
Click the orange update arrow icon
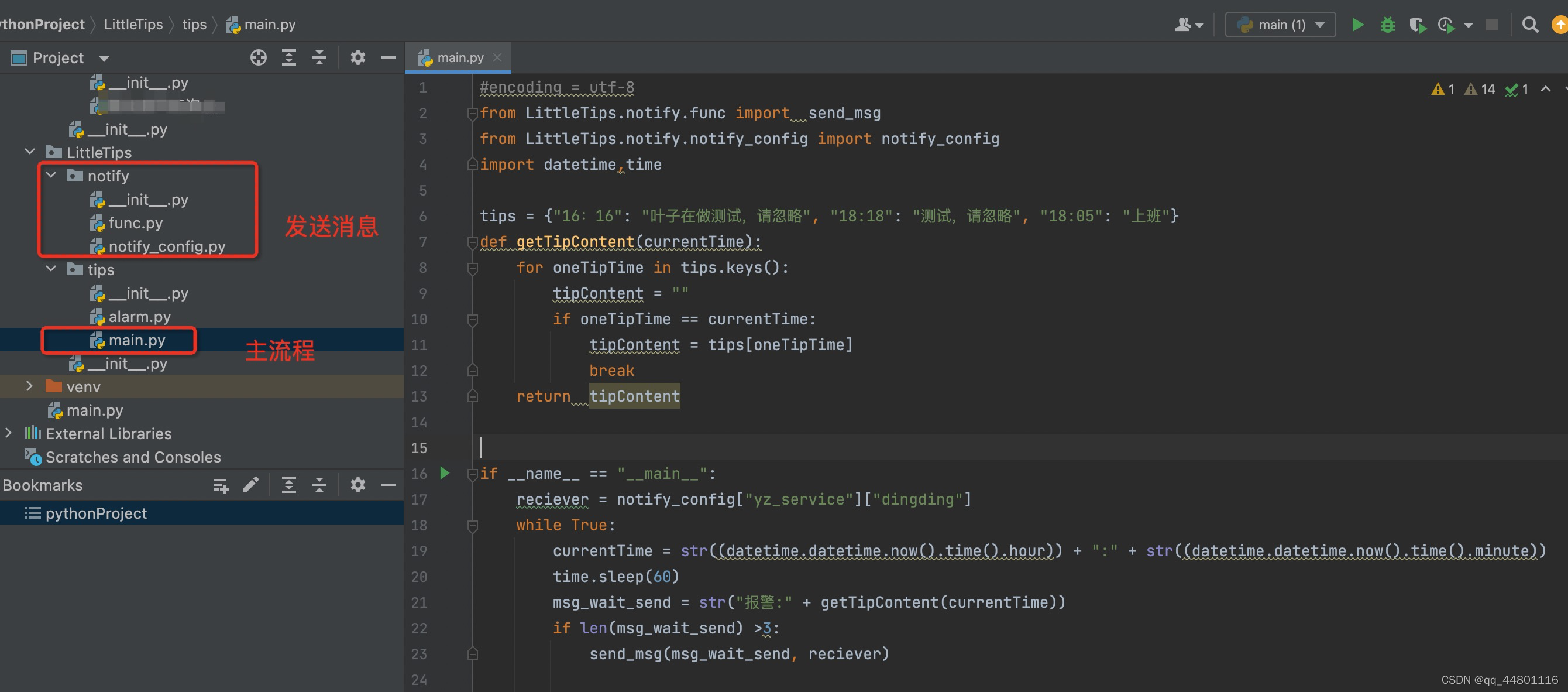[x=1560, y=25]
